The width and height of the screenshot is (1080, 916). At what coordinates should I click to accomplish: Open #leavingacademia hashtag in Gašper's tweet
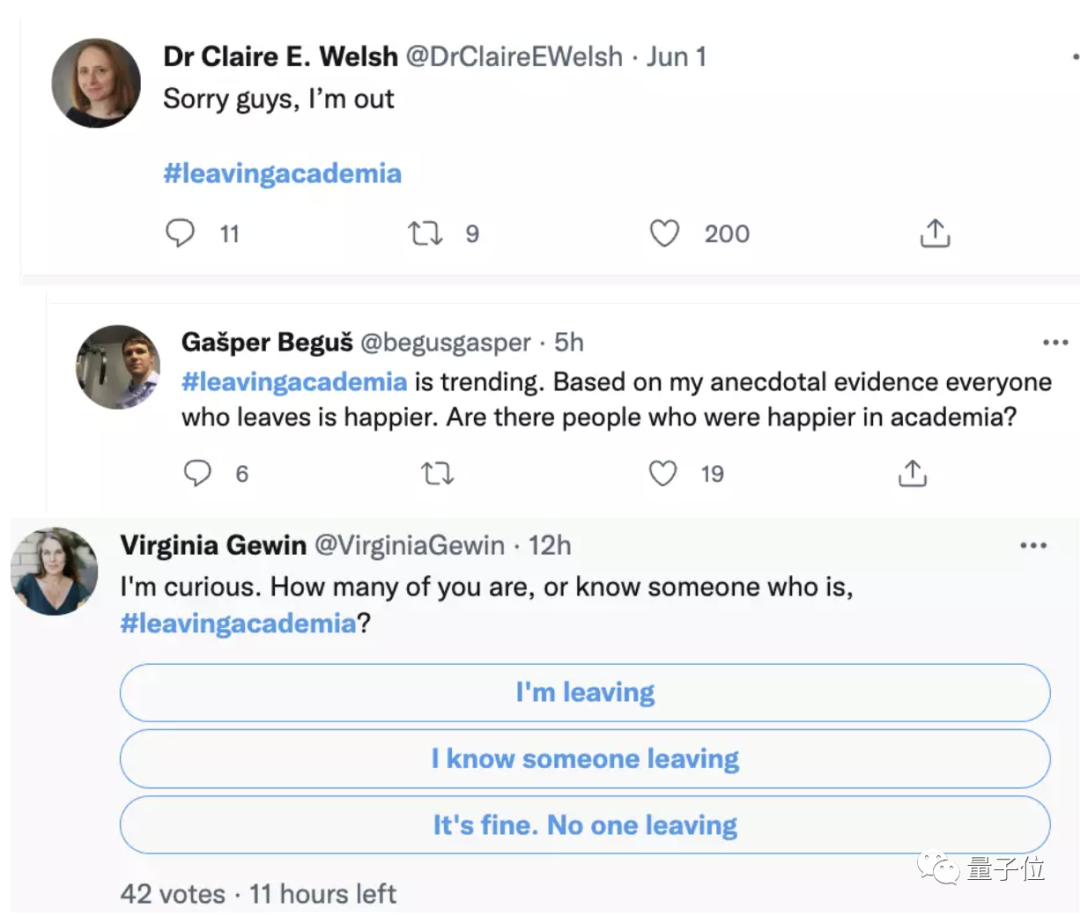pyautogui.click(x=294, y=382)
